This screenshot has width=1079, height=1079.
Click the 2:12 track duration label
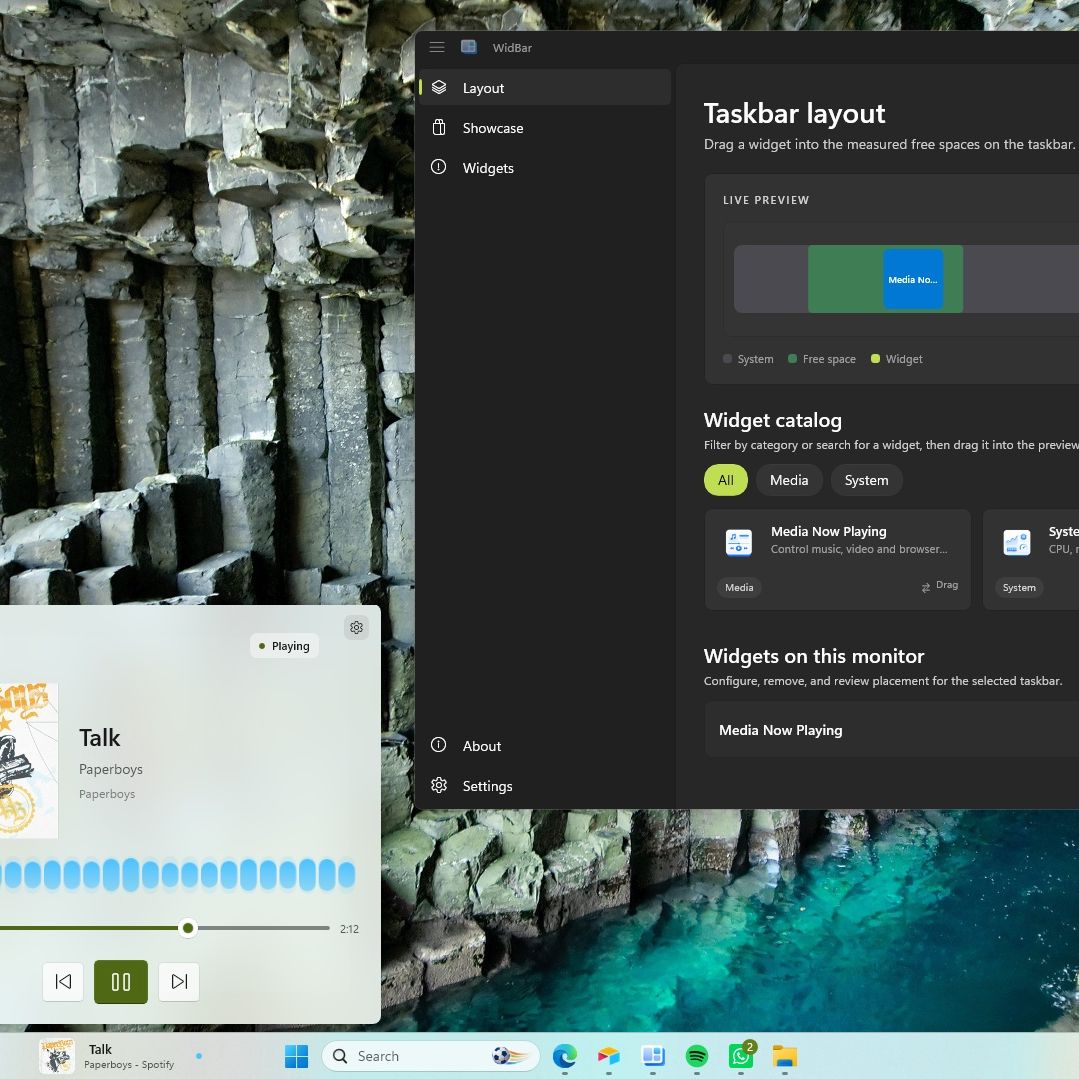coord(349,929)
